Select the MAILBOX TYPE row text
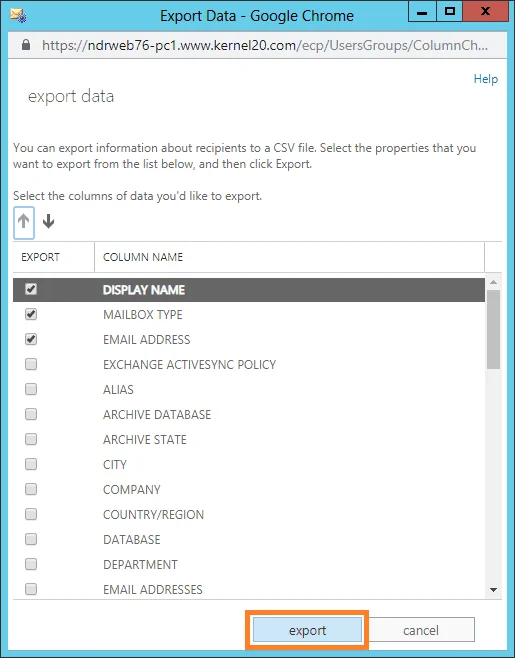 (x=143, y=315)
